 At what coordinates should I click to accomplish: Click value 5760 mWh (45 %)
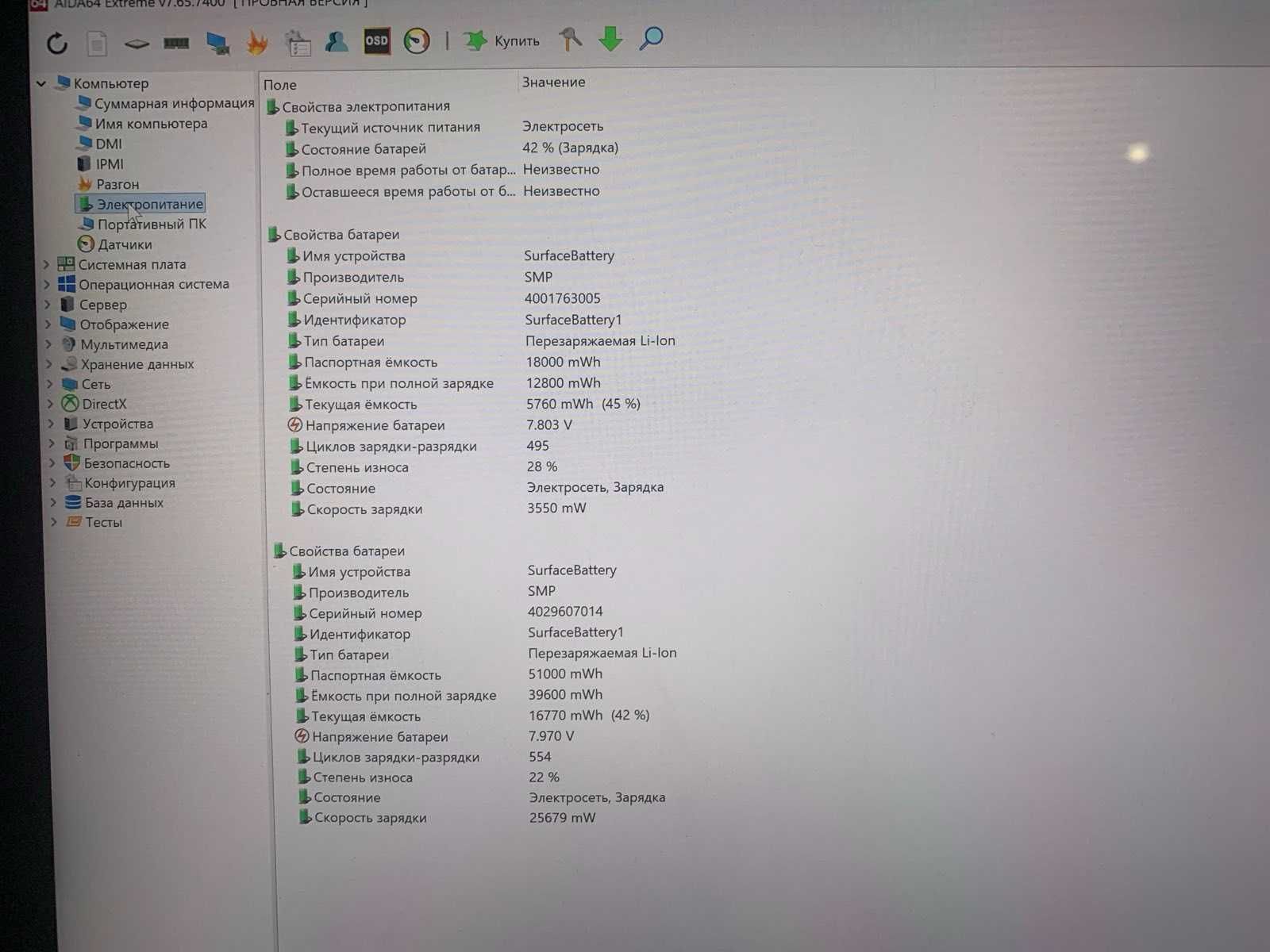point(583,404)
